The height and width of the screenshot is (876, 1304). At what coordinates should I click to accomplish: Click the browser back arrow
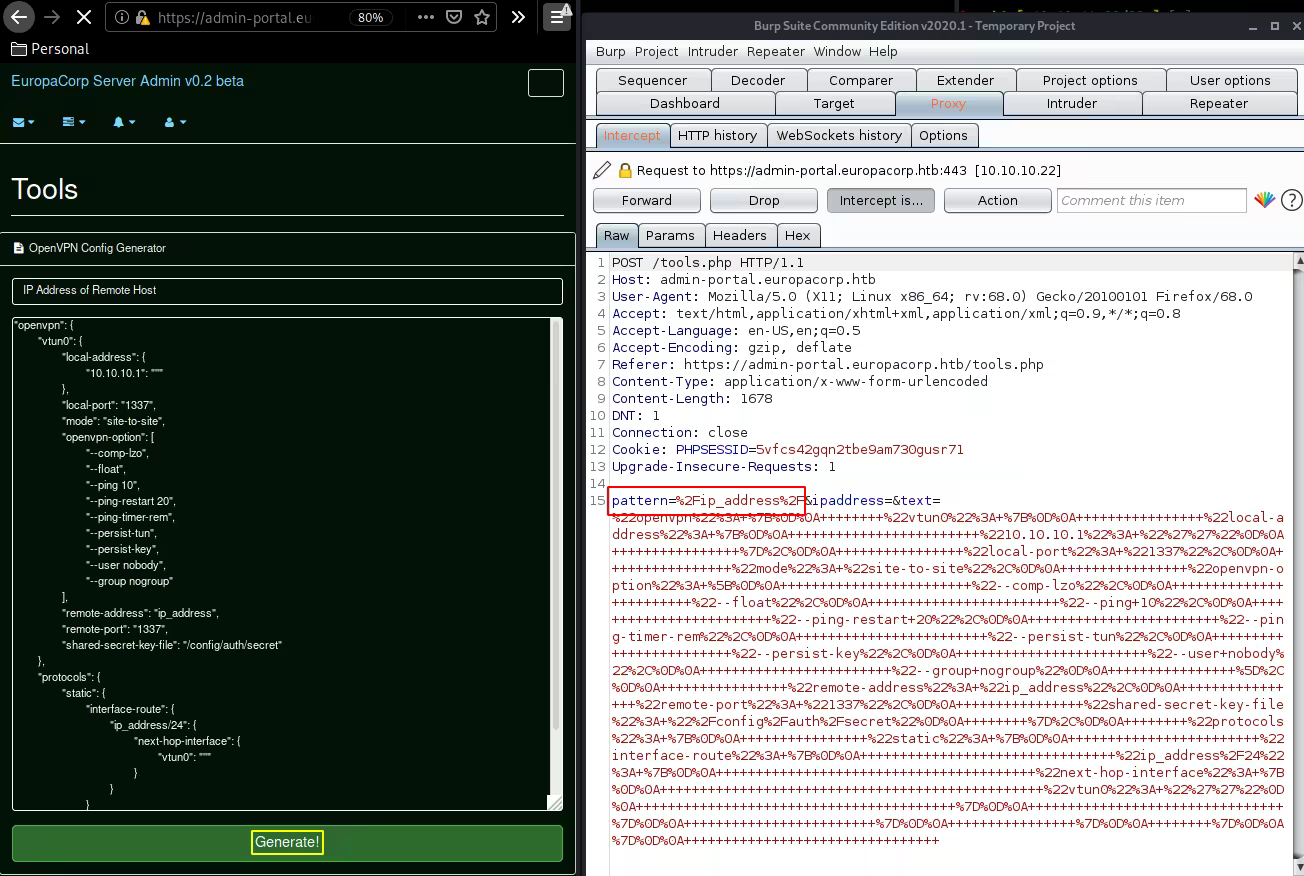20,17
